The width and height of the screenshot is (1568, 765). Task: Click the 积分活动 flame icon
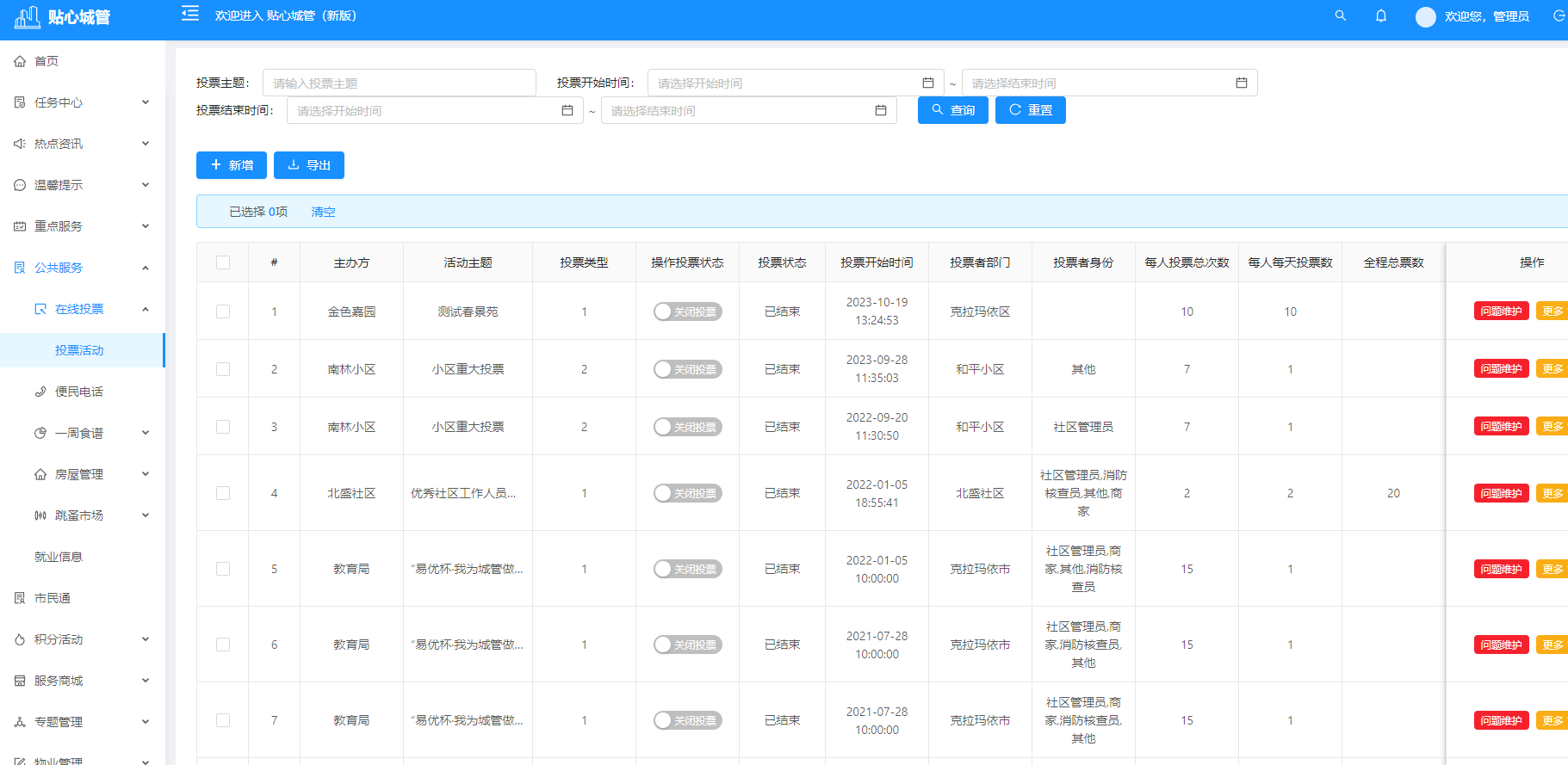point(20,639)
